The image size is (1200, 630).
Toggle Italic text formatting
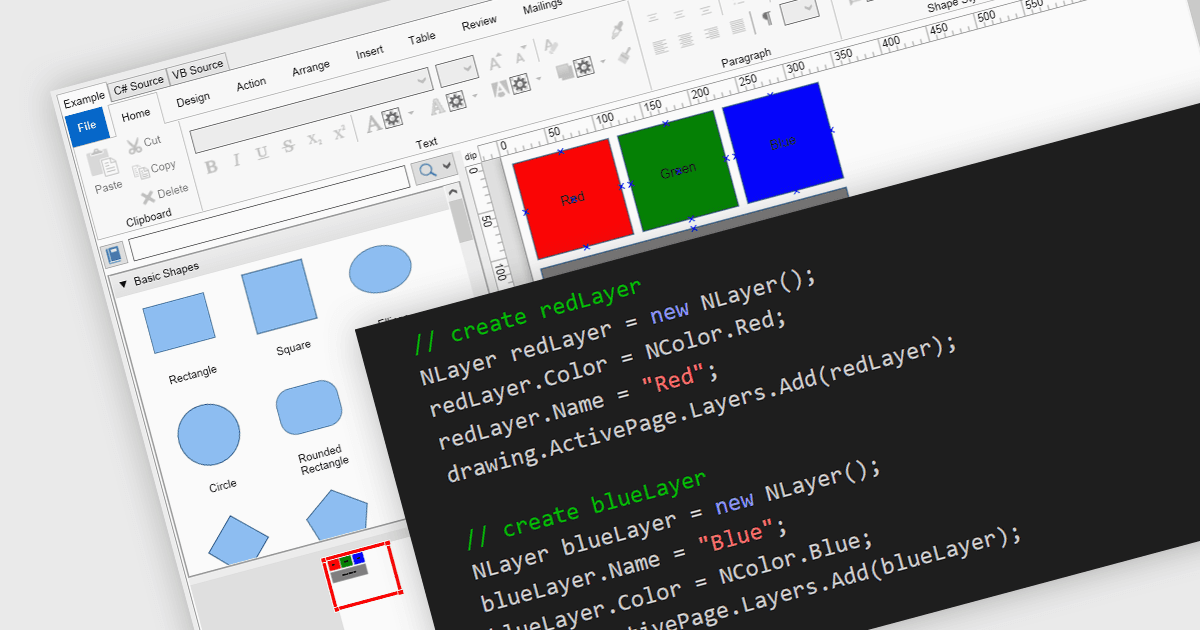236,160
